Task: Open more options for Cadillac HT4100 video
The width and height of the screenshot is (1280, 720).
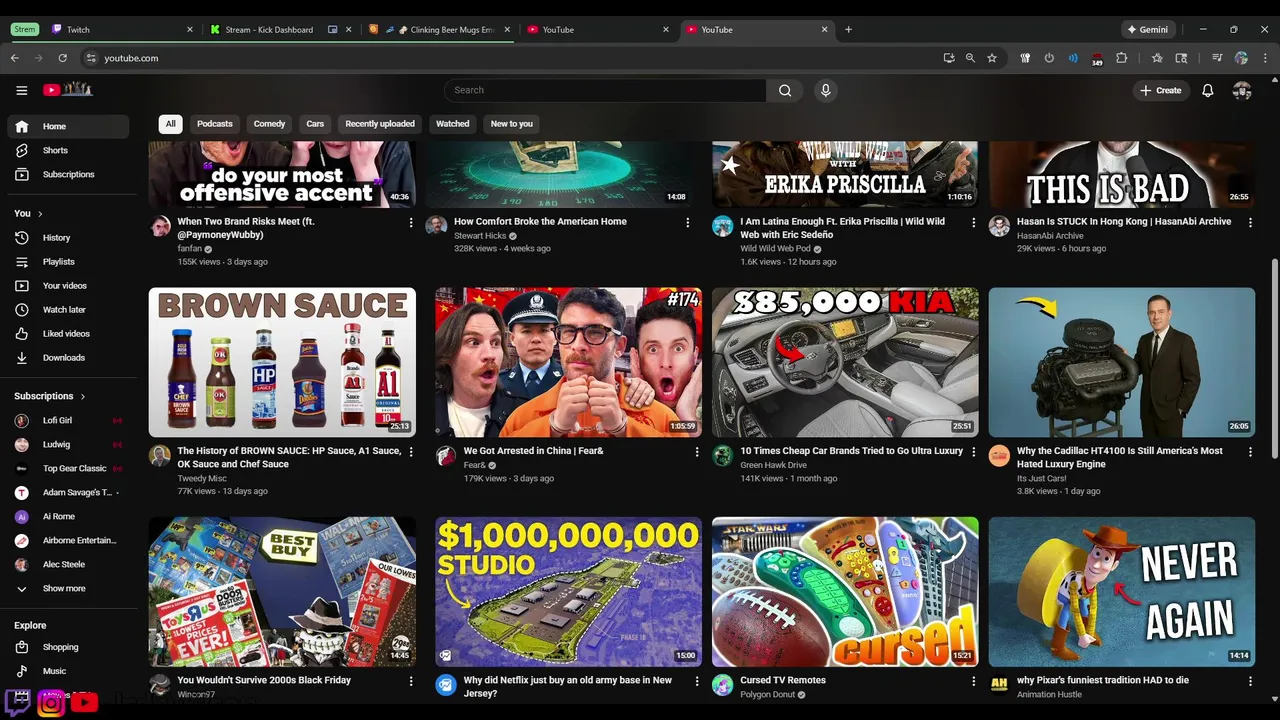Action: (x=1250, y=452)
